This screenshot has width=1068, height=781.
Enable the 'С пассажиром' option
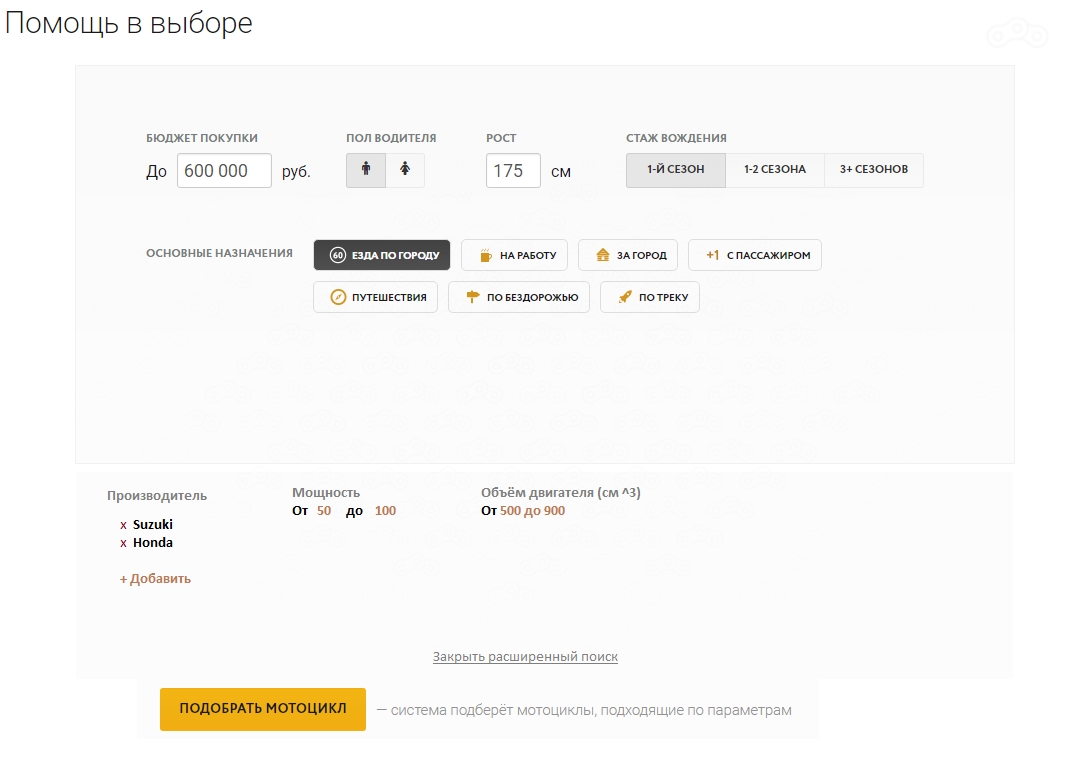click(x=755, y=255)
